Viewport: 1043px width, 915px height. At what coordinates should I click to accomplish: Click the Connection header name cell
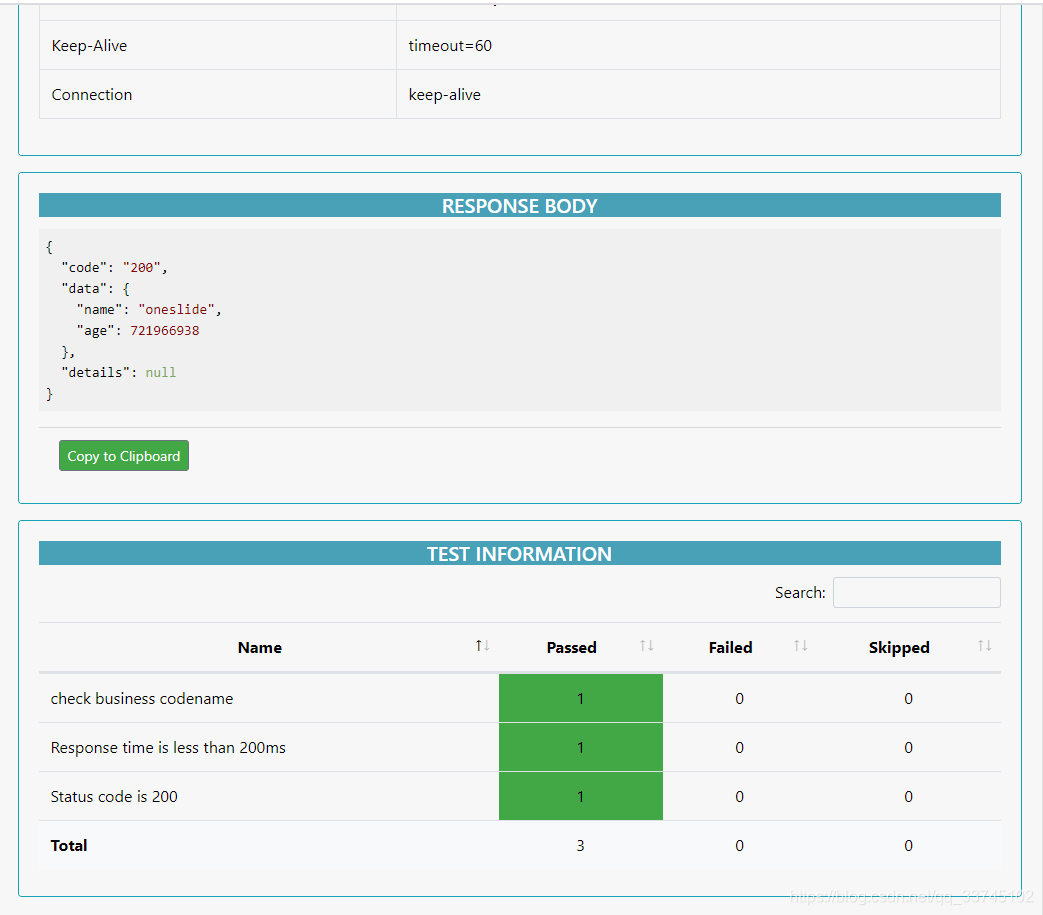click(218, 94)
